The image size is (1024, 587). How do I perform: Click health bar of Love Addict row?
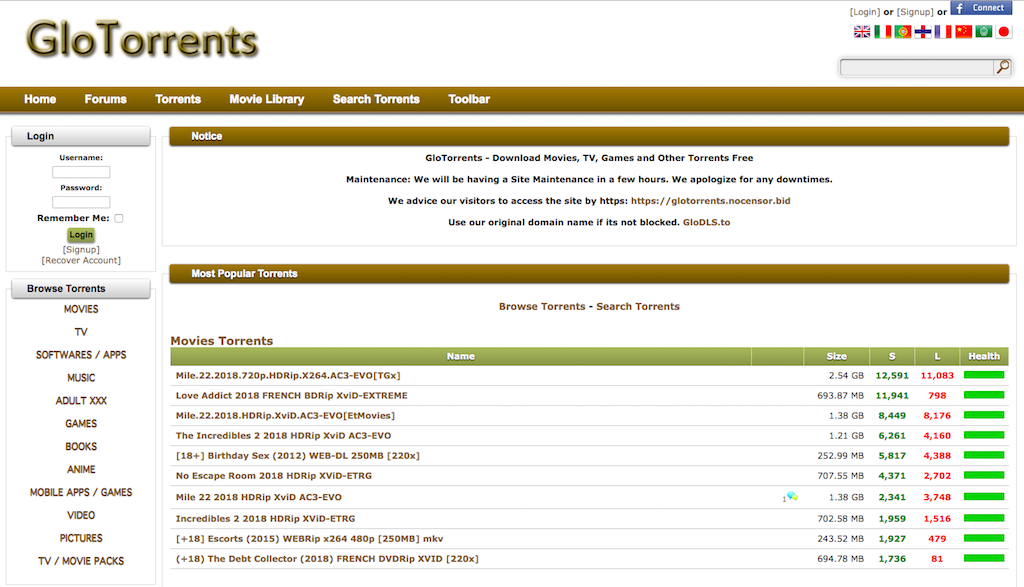tap(984, 395)
